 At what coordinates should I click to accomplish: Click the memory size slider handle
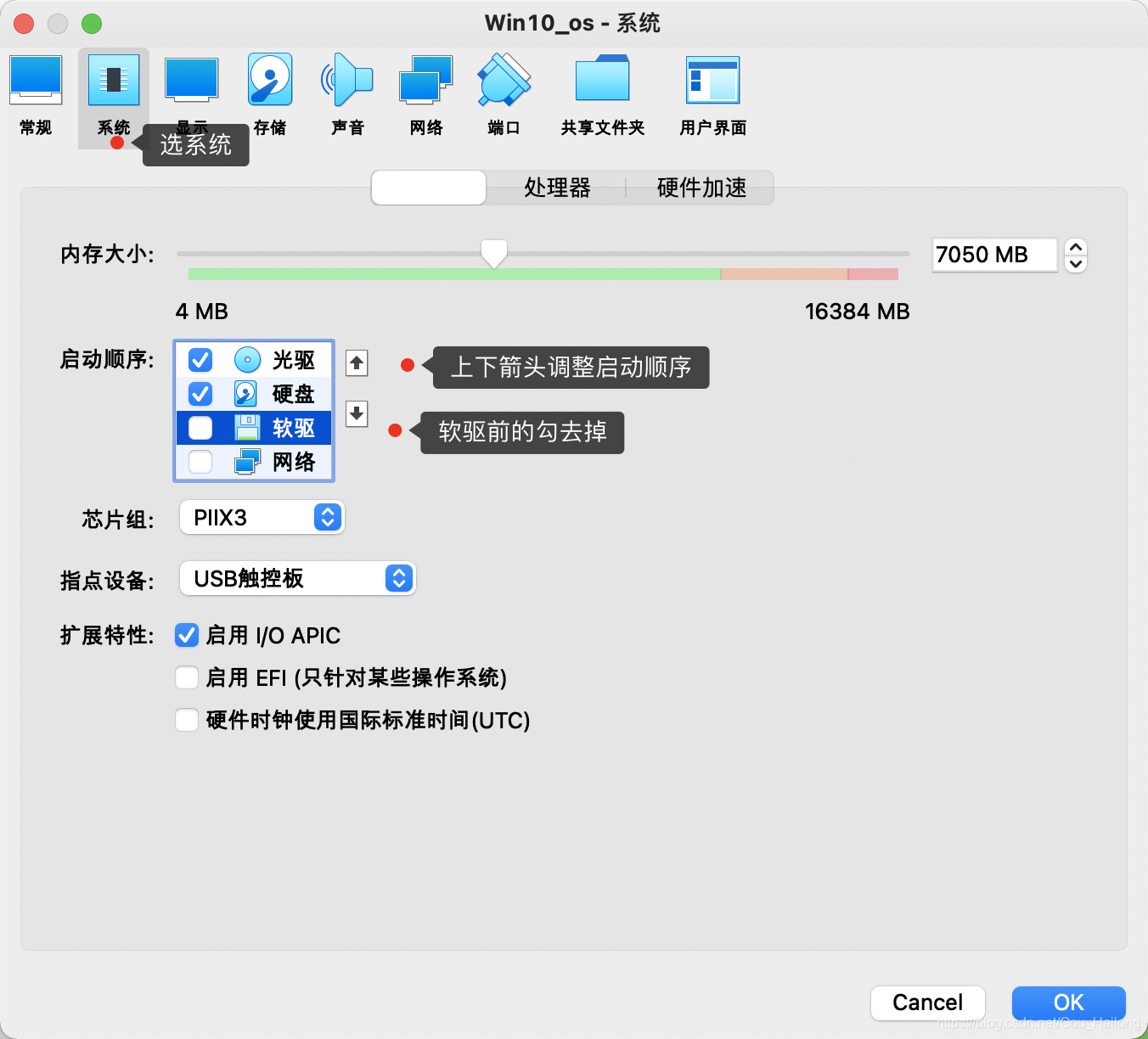pos(494,253)
